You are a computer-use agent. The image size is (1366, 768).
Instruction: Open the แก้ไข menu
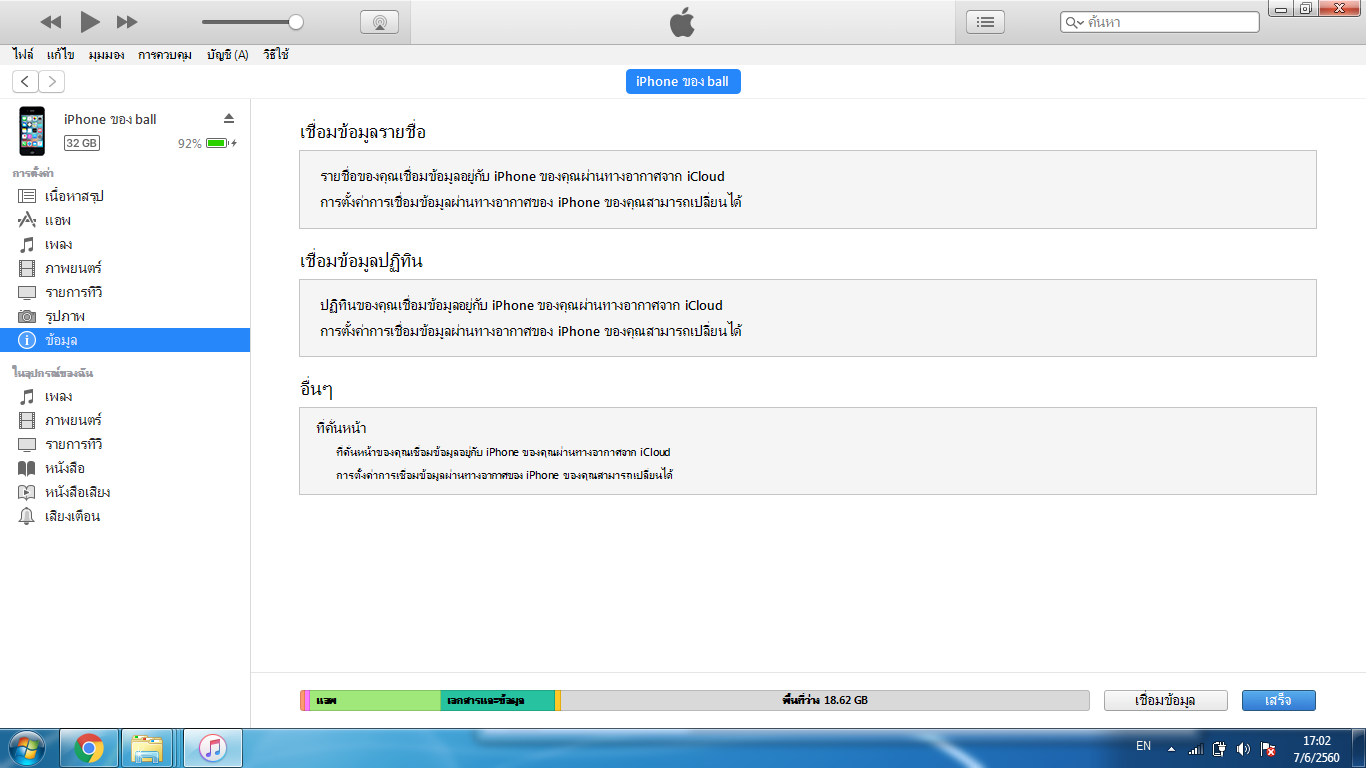61,55
